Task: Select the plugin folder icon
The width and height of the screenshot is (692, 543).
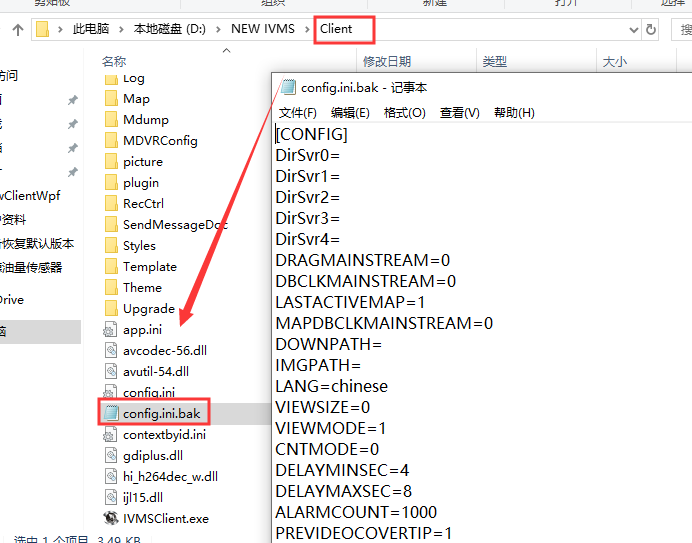Action: pyautogui.click(x=111, y=182)
